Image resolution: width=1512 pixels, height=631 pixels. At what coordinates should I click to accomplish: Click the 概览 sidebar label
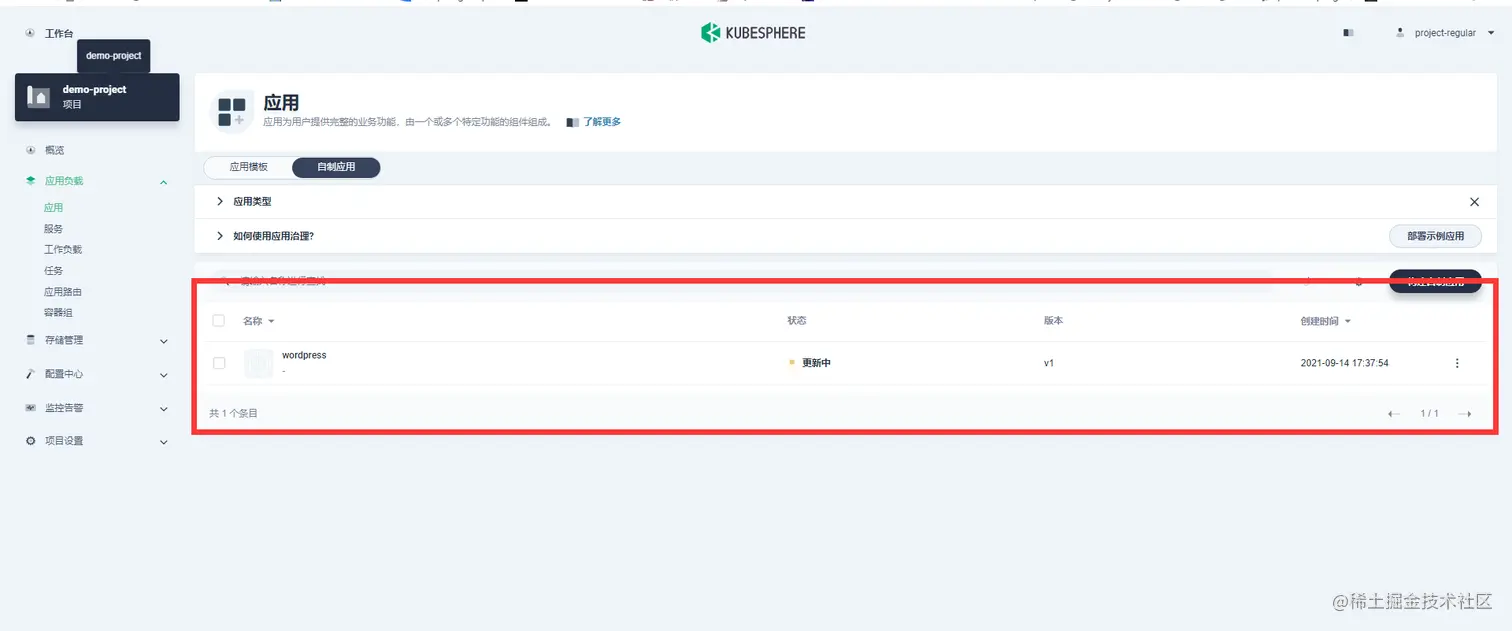click(54, 150)
